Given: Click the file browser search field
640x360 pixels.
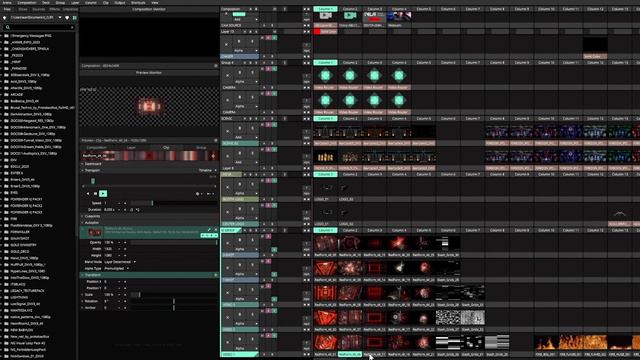Looking at the screenshot, I should coord(39,27).
